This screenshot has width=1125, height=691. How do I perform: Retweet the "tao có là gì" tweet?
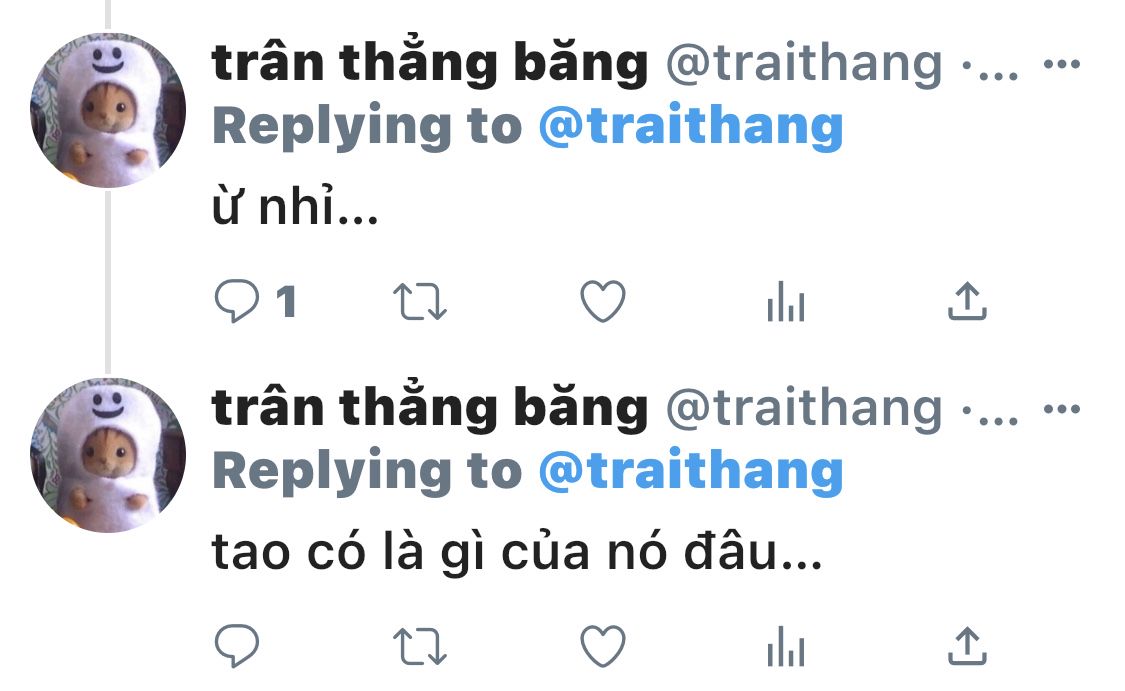point(420,647)
